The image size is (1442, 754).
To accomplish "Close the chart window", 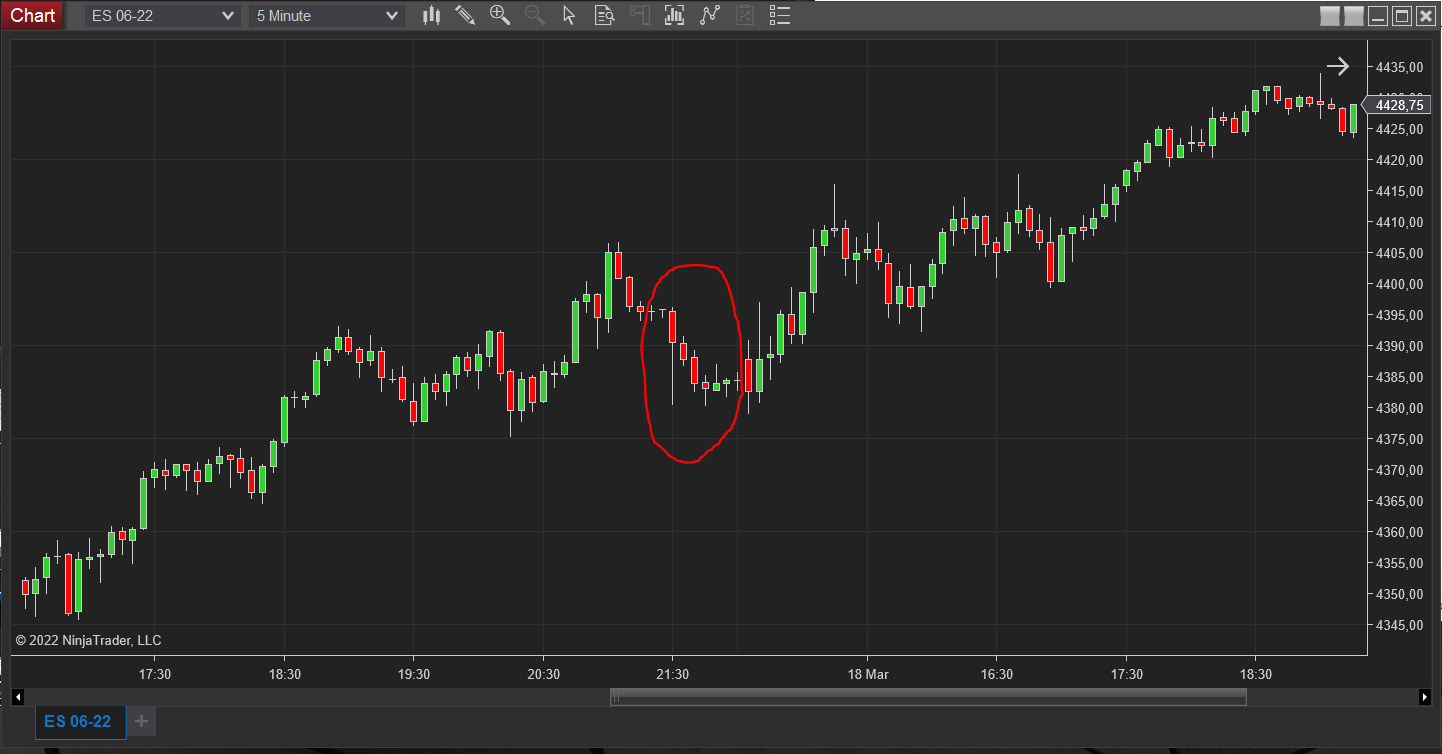I will [x=1426, y=16].
